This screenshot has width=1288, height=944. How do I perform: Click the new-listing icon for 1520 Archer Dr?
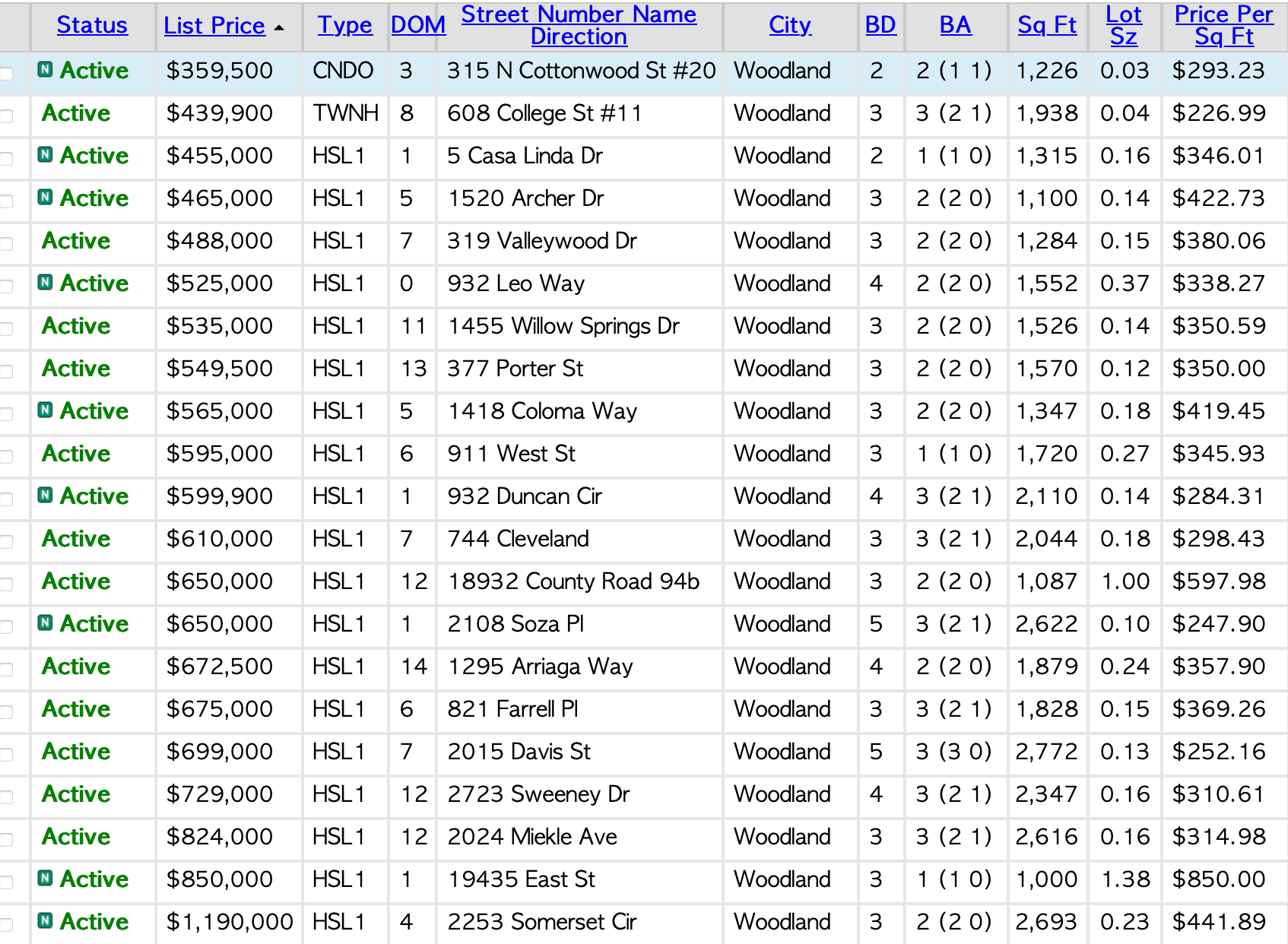(46, 198)
